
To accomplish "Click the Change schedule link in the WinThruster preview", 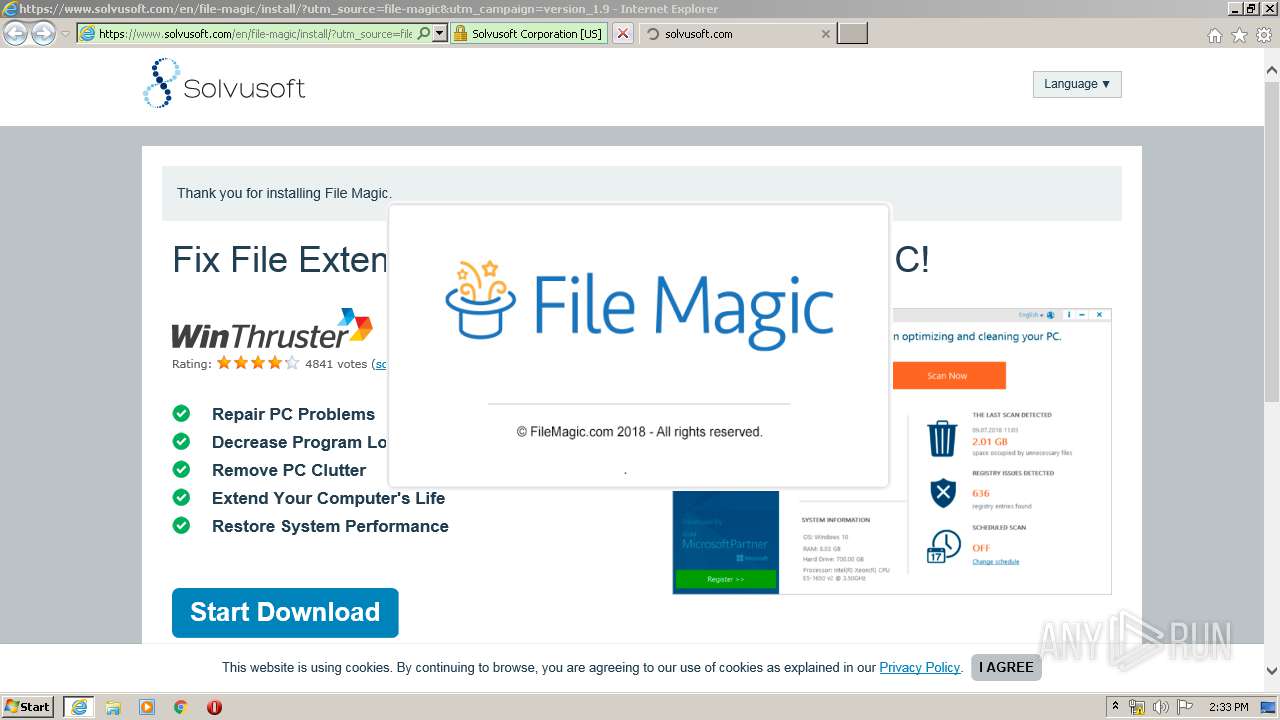I will pos(996,562).
